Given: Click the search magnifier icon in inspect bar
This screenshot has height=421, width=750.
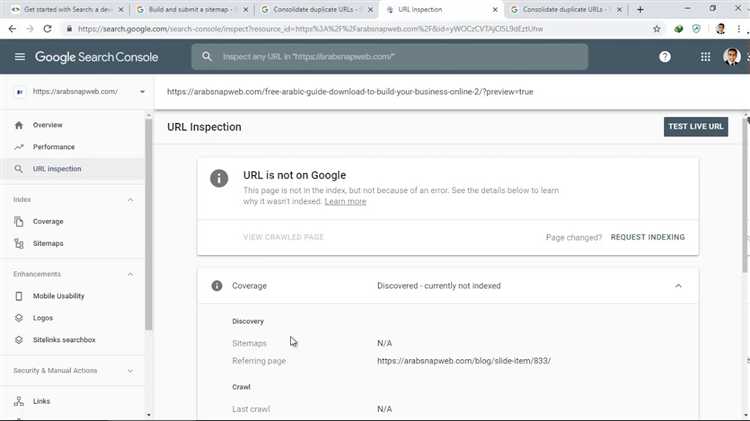Looking at the screenshot, I should 207,56.
